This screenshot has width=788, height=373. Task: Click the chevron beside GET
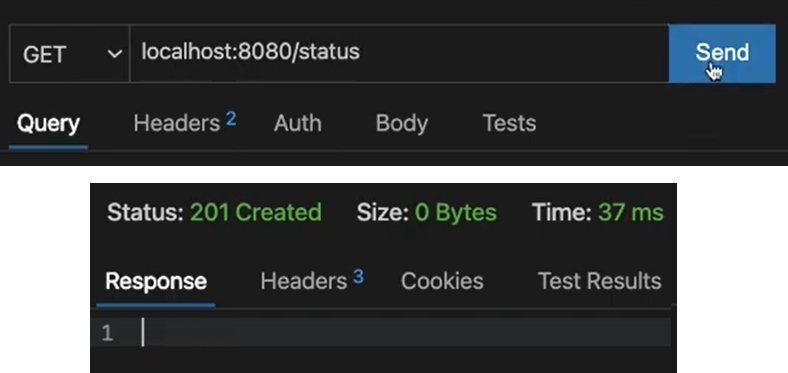pyautogui.click(x=115, y=53)
